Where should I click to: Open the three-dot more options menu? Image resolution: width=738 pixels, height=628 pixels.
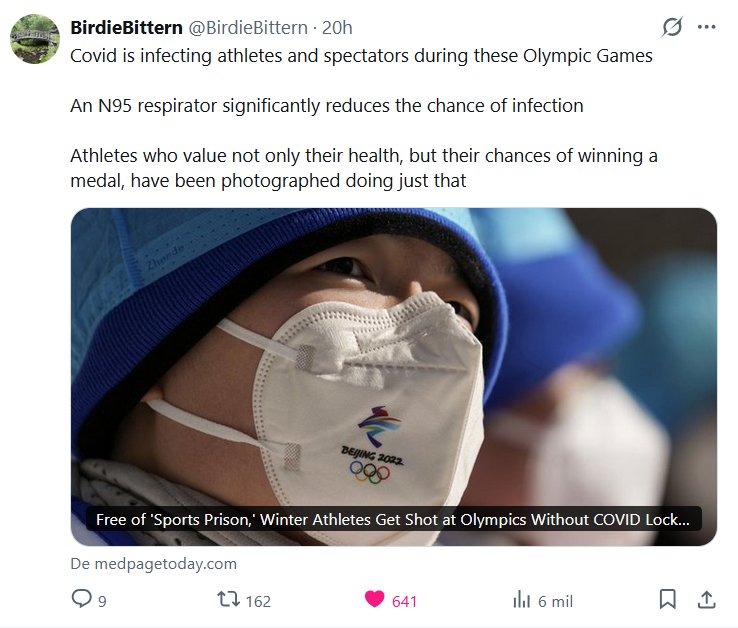pyautogui.click(x=706, y=27)
